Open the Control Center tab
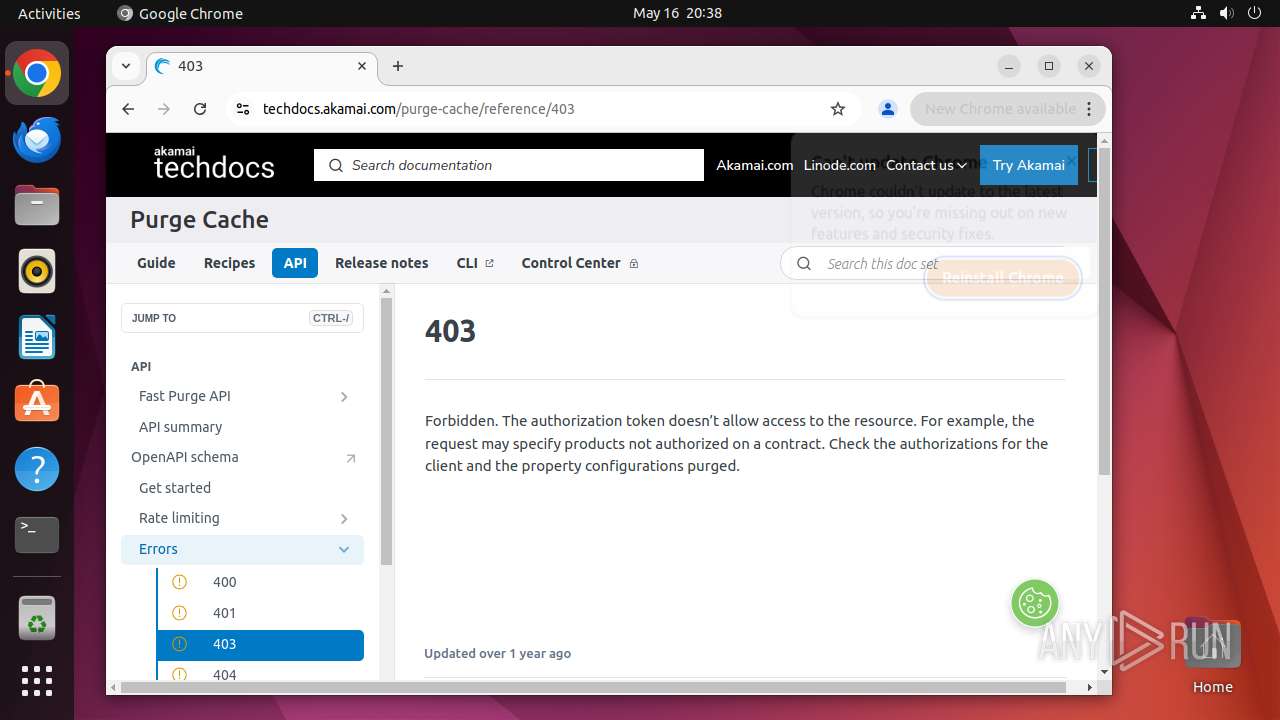Image resolution: width=1280 pixels, height=720 pixels. [580, 263]
